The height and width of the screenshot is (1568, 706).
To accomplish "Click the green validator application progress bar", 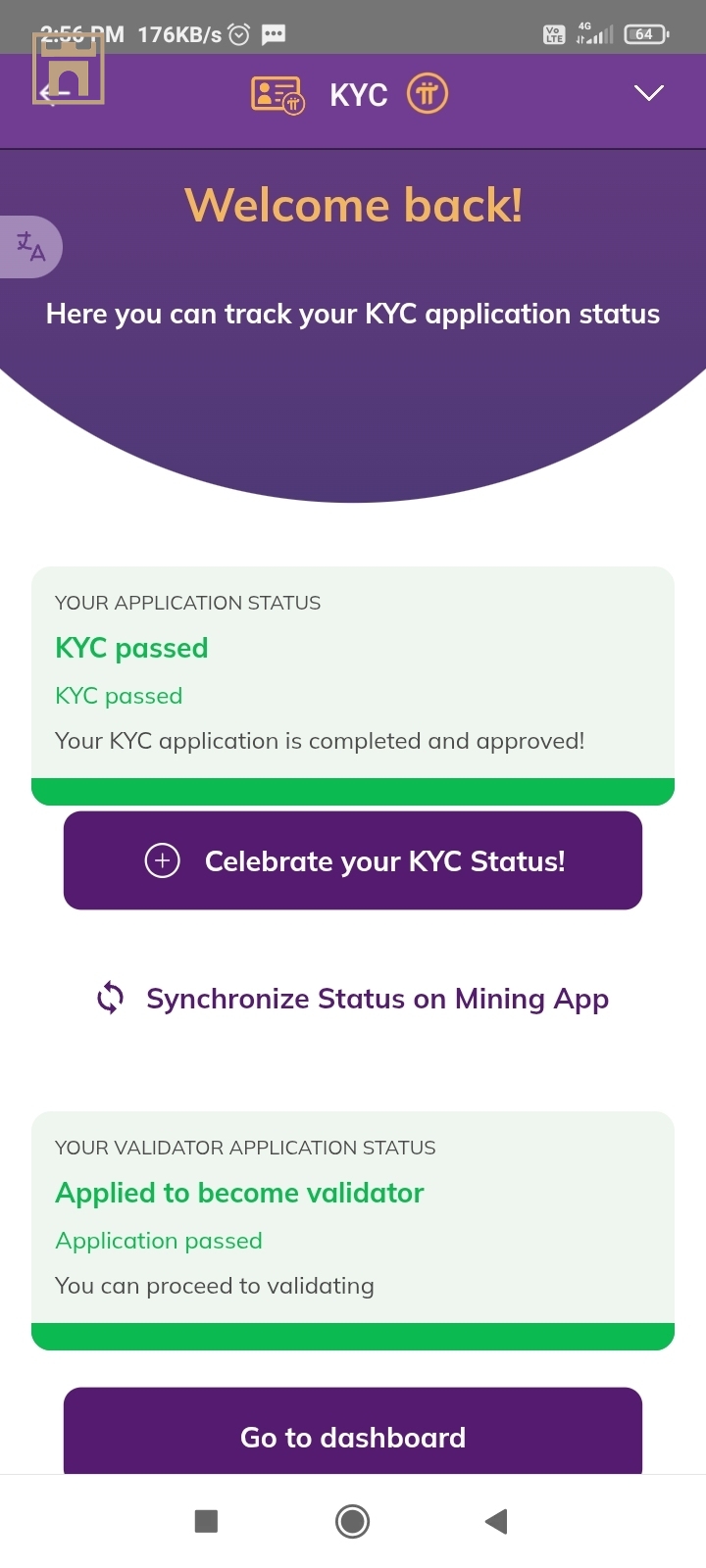I will point(353,1337).
